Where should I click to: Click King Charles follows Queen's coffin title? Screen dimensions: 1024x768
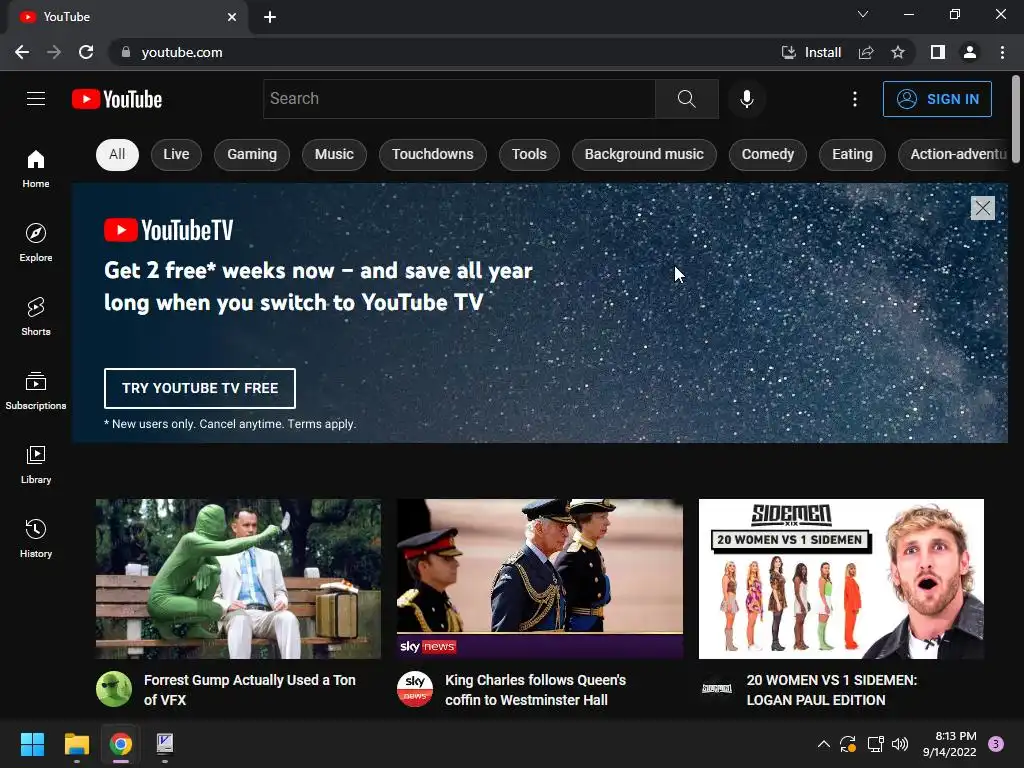(x=536, y=690)
